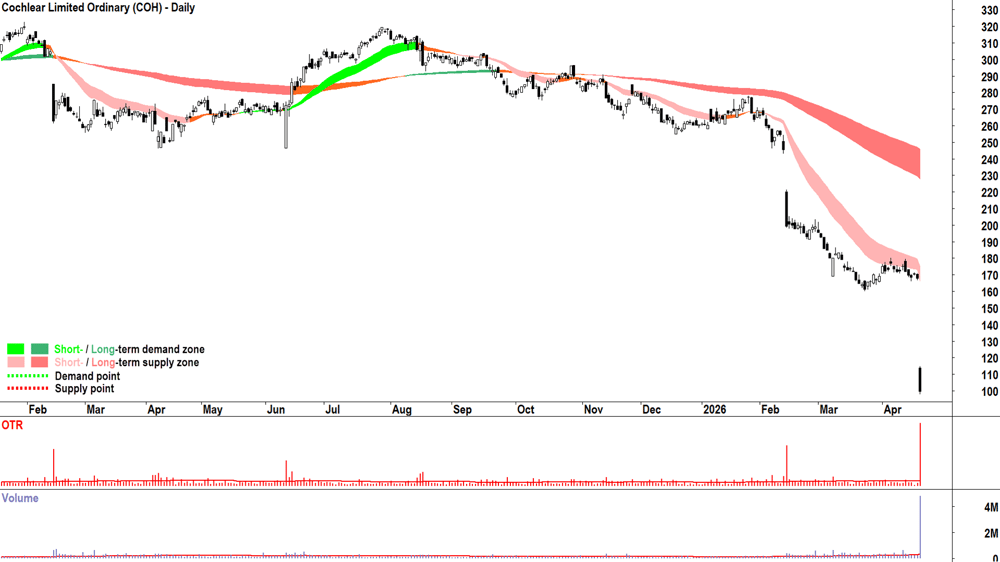This screenshot has width=1000, height=562.
Task: Click the bright green short-term demand swatch
Action: [x=16, y=349]
